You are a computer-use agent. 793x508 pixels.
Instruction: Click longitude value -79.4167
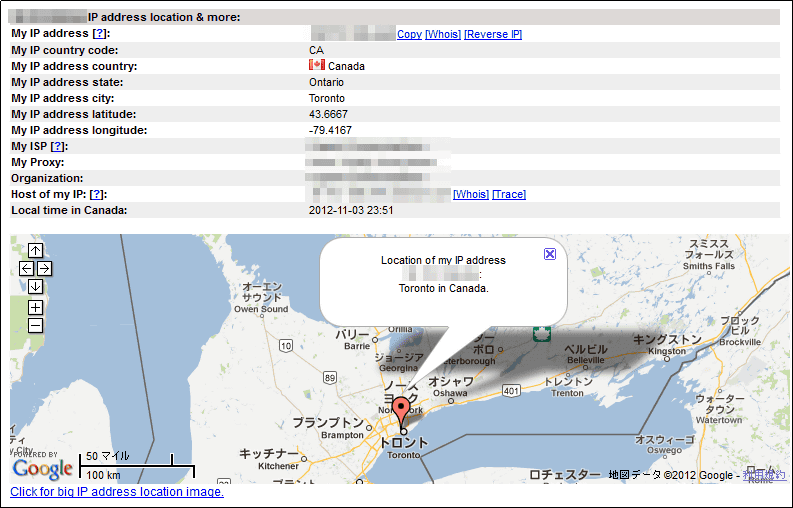330,131
